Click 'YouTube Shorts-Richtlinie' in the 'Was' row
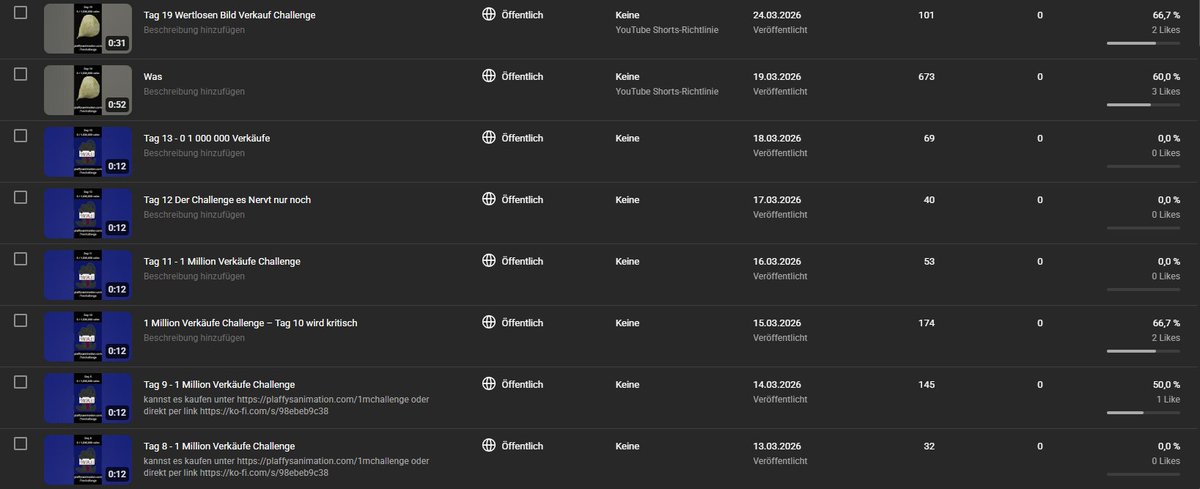This screenshot has height=489, width=1200. tap(667, 92)
